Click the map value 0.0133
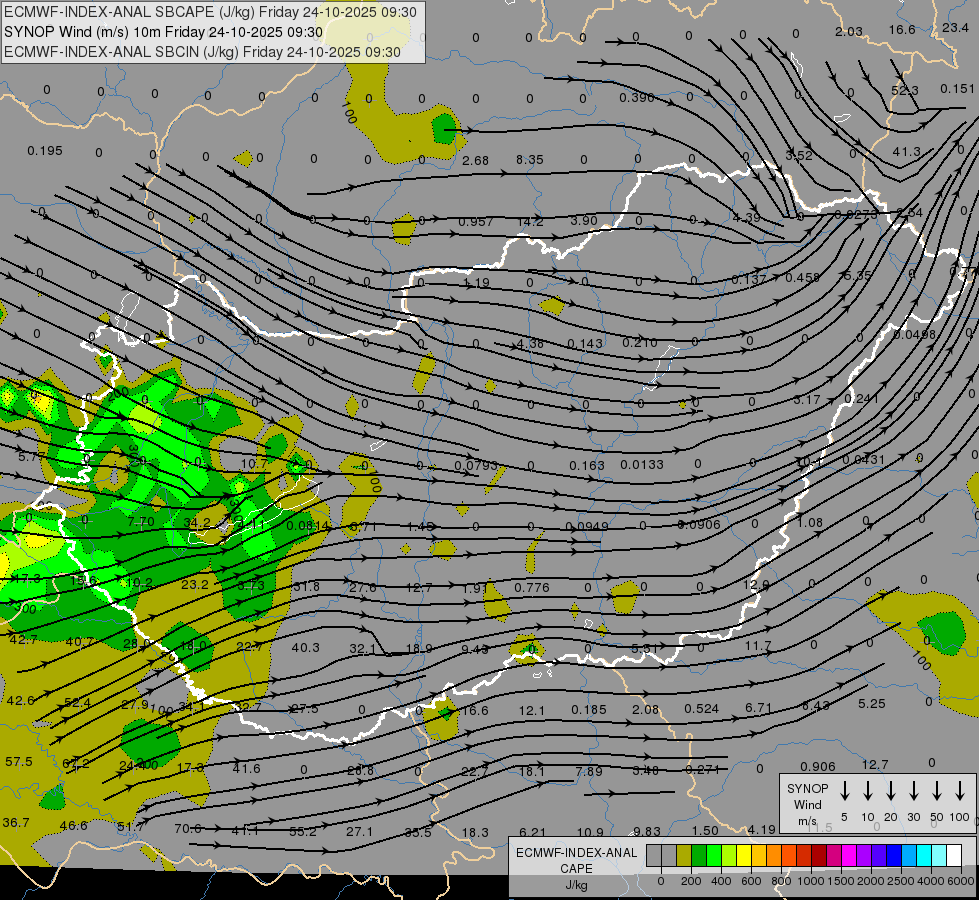The height and width of the screenshot is (900, 979). 642,465
